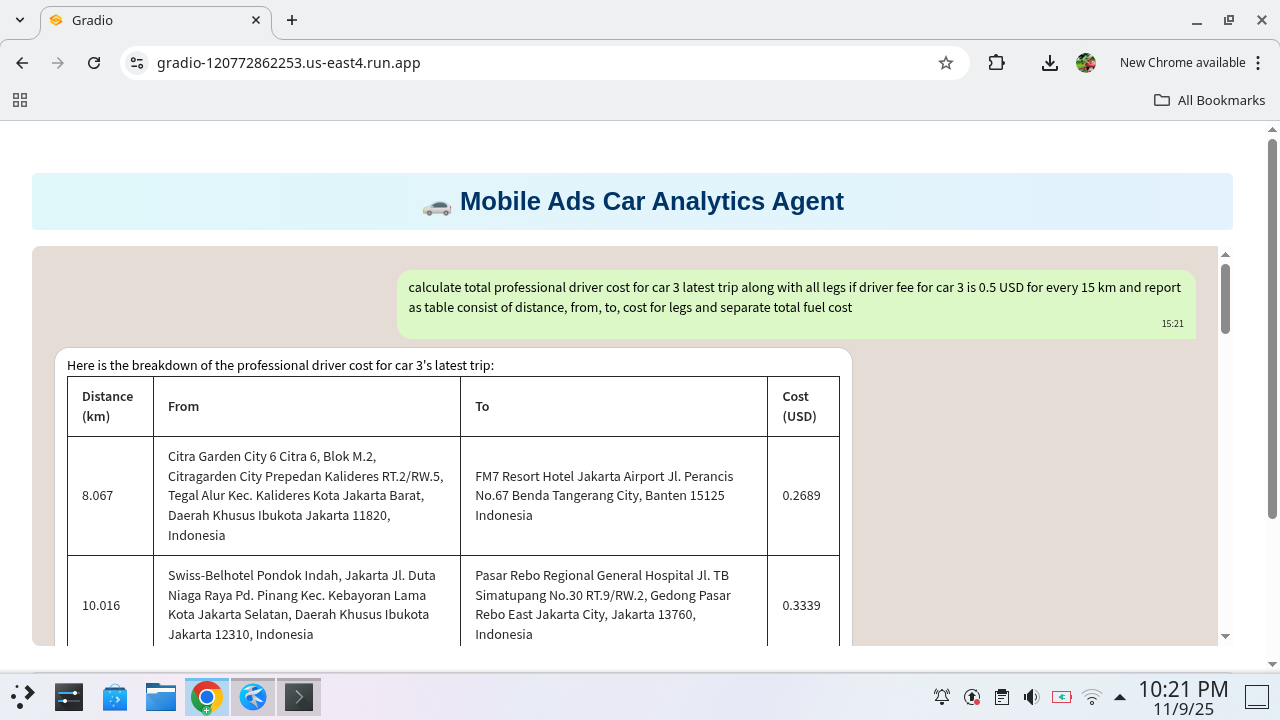Open Wi-Fi network tray icon

point(1092,697)
